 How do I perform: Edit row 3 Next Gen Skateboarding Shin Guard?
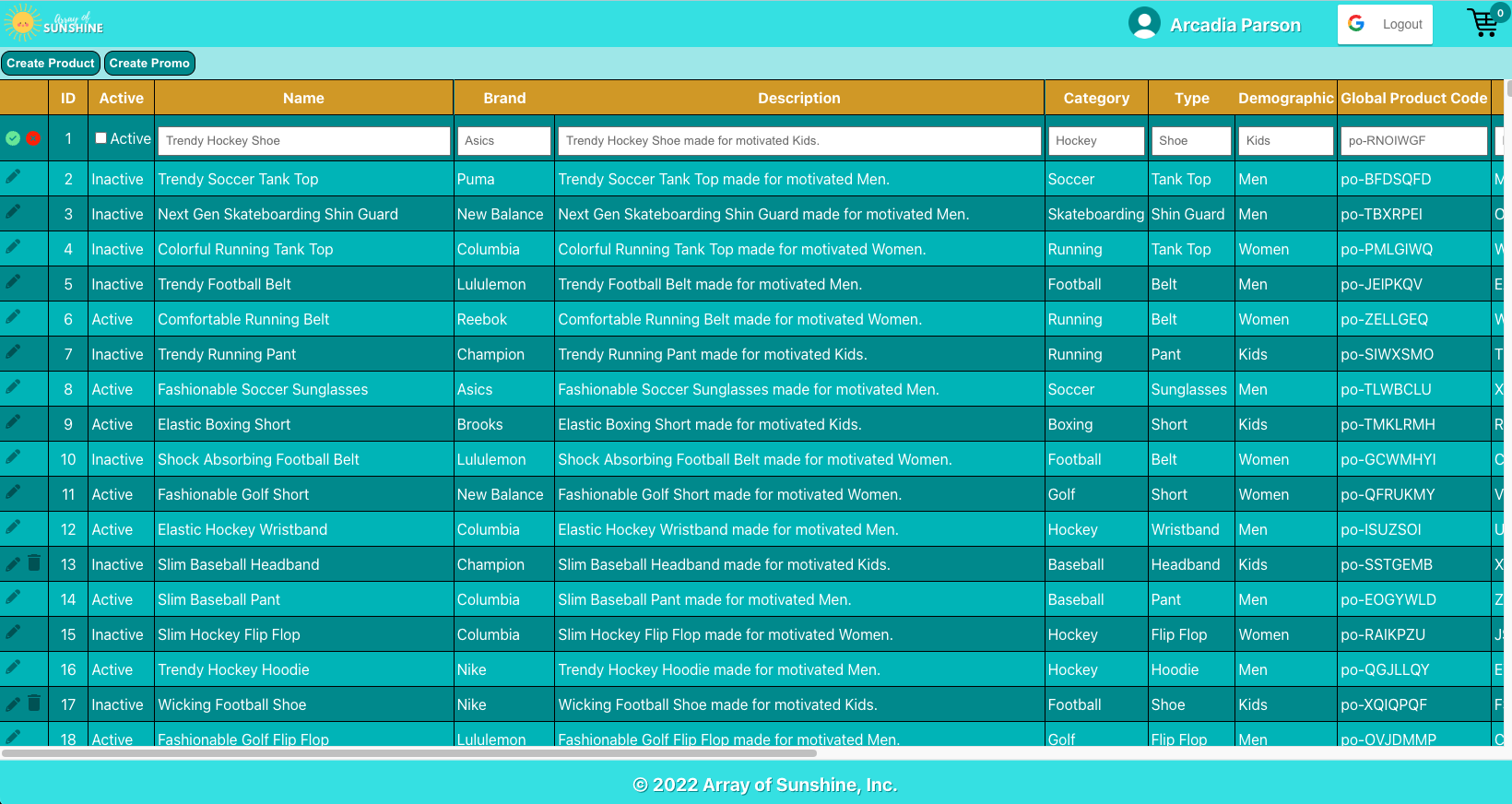point(13,211)
